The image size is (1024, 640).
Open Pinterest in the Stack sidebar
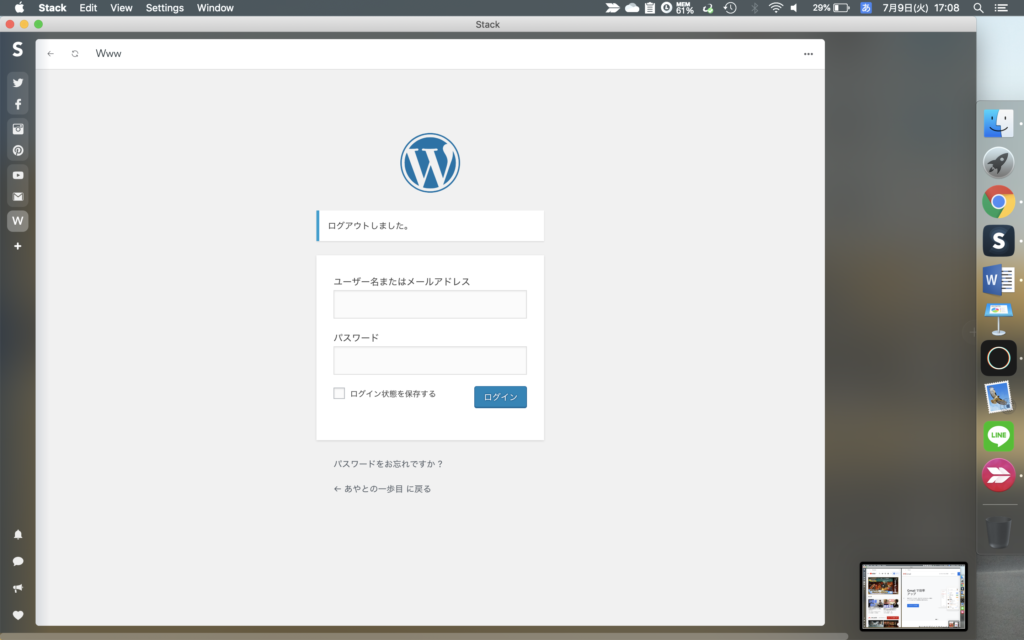(x=18, y=151)
